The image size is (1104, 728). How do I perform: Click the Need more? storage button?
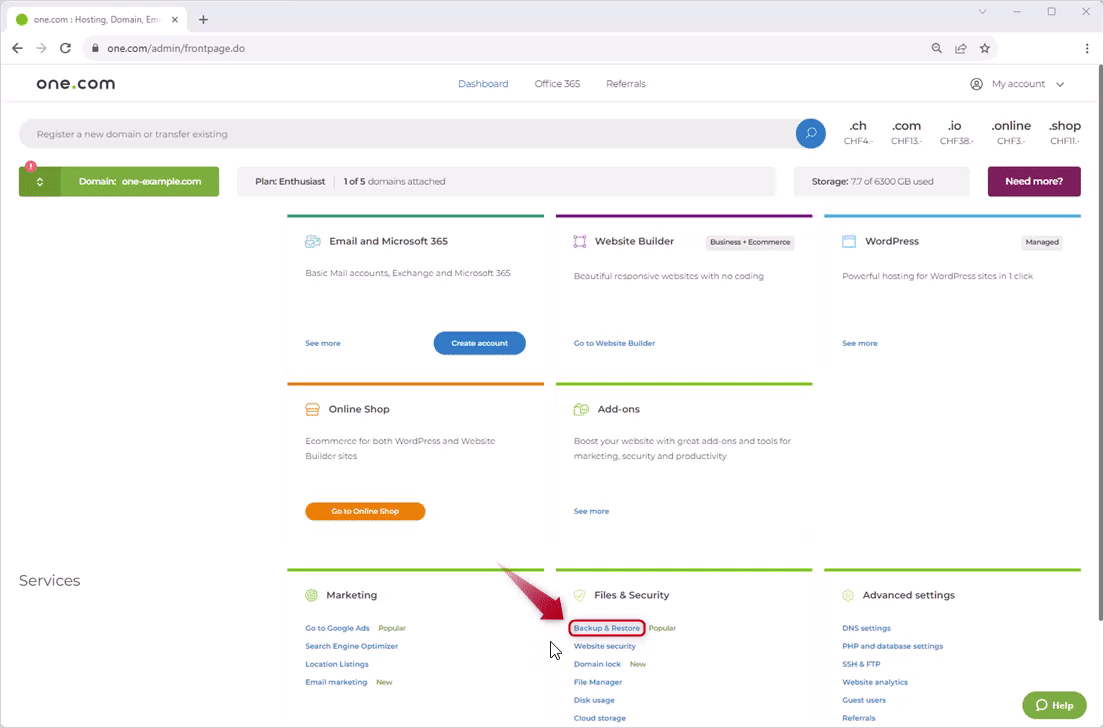pos(1034,181)
